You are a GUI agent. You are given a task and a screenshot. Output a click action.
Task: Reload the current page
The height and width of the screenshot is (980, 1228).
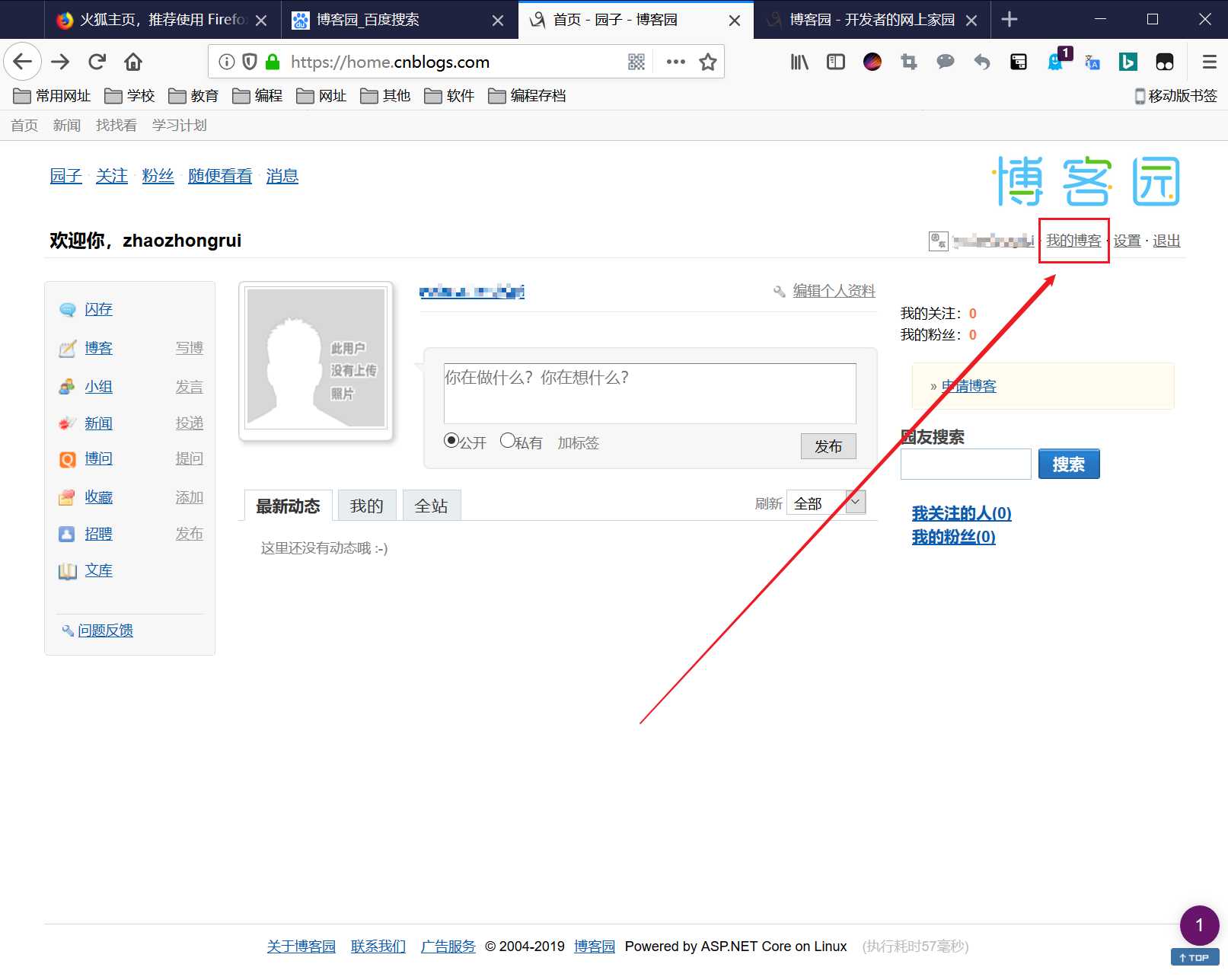click(97, 62)
